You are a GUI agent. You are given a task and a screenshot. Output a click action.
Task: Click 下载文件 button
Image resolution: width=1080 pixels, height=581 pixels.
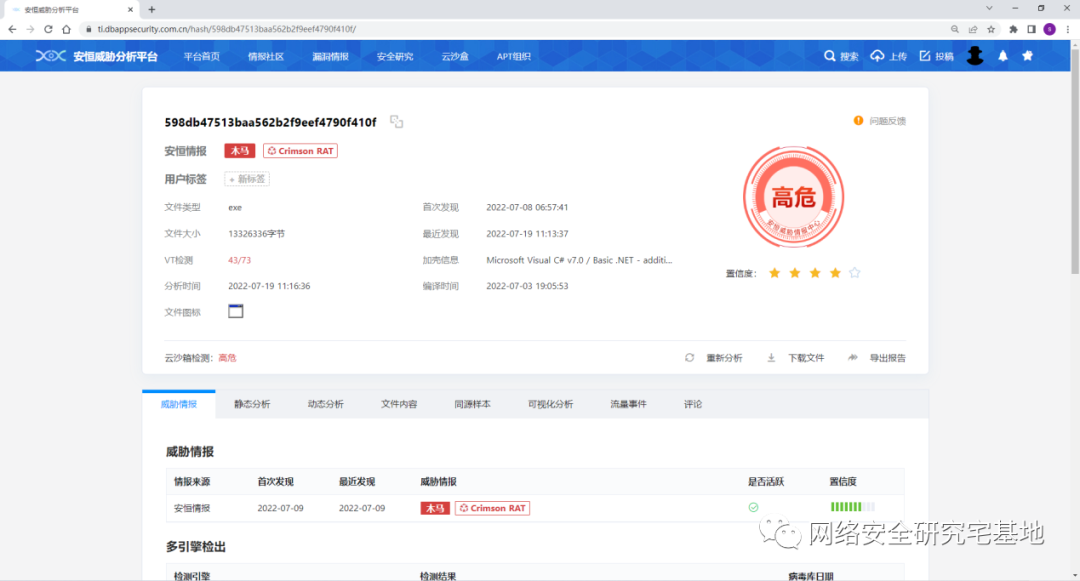806,358
